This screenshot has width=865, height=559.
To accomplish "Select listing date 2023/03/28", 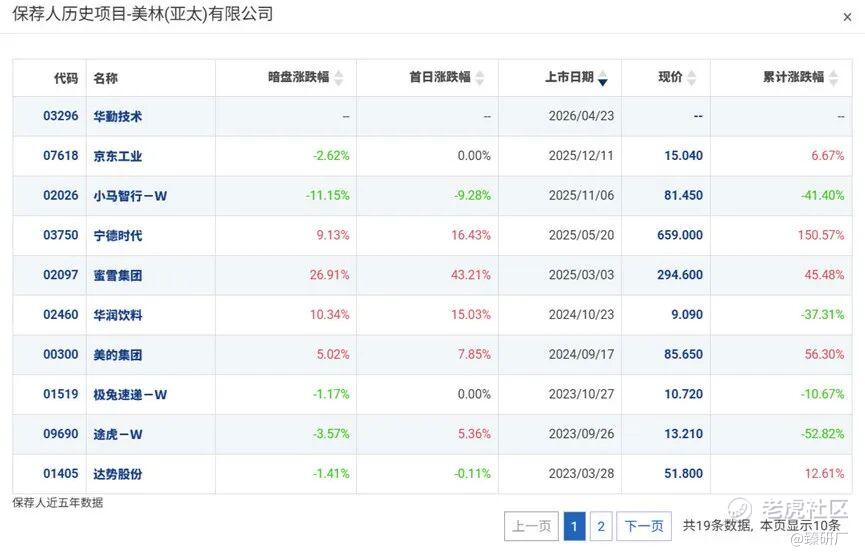I will (x=581, y=473).
